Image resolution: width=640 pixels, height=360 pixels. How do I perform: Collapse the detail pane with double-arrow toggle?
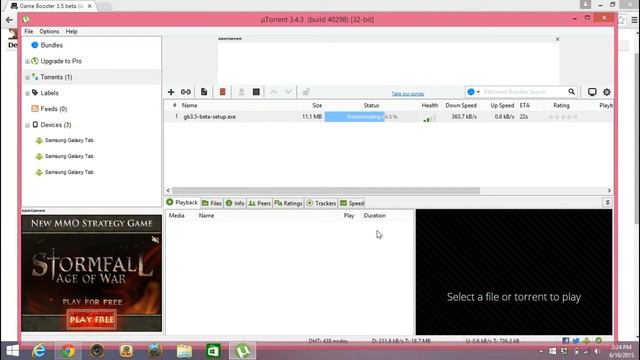click(x=607, y=203)
